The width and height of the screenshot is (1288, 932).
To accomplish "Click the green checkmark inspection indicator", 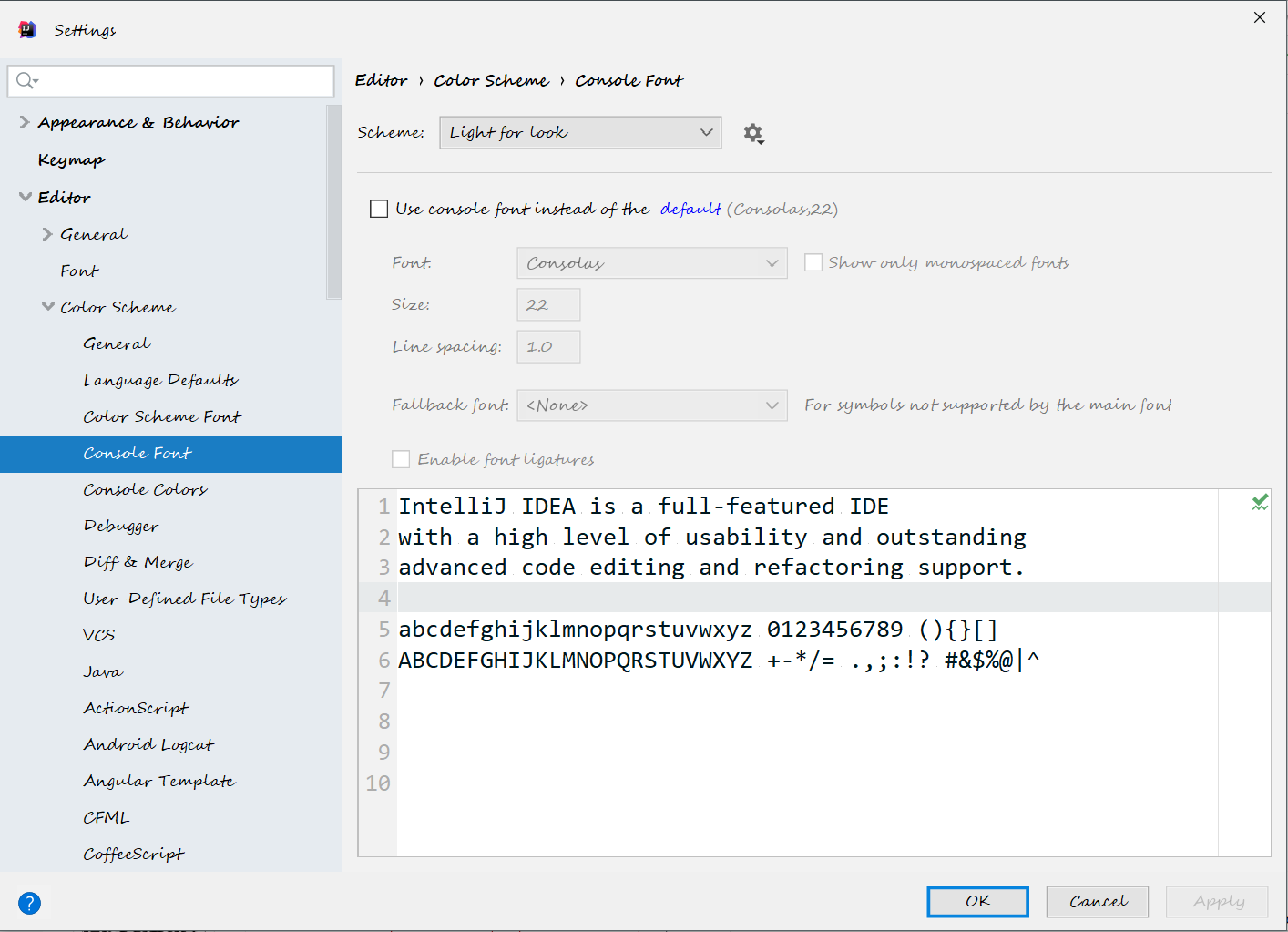I will click(x=1260, y=502).
